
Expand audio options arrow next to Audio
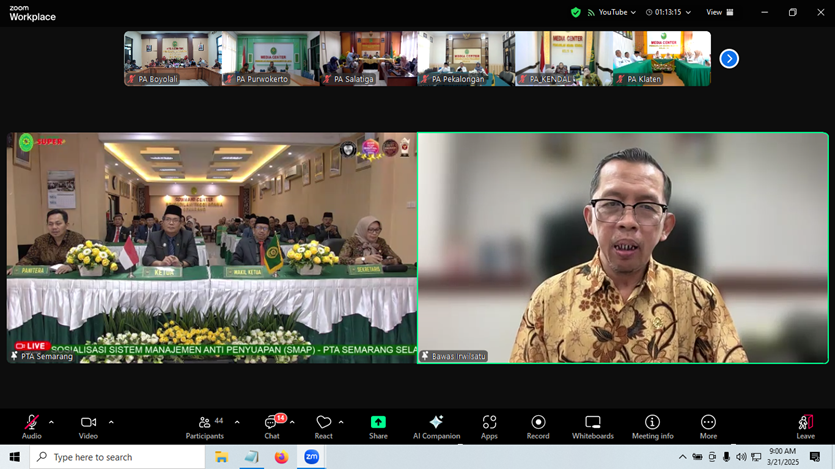tap(52, 422)
